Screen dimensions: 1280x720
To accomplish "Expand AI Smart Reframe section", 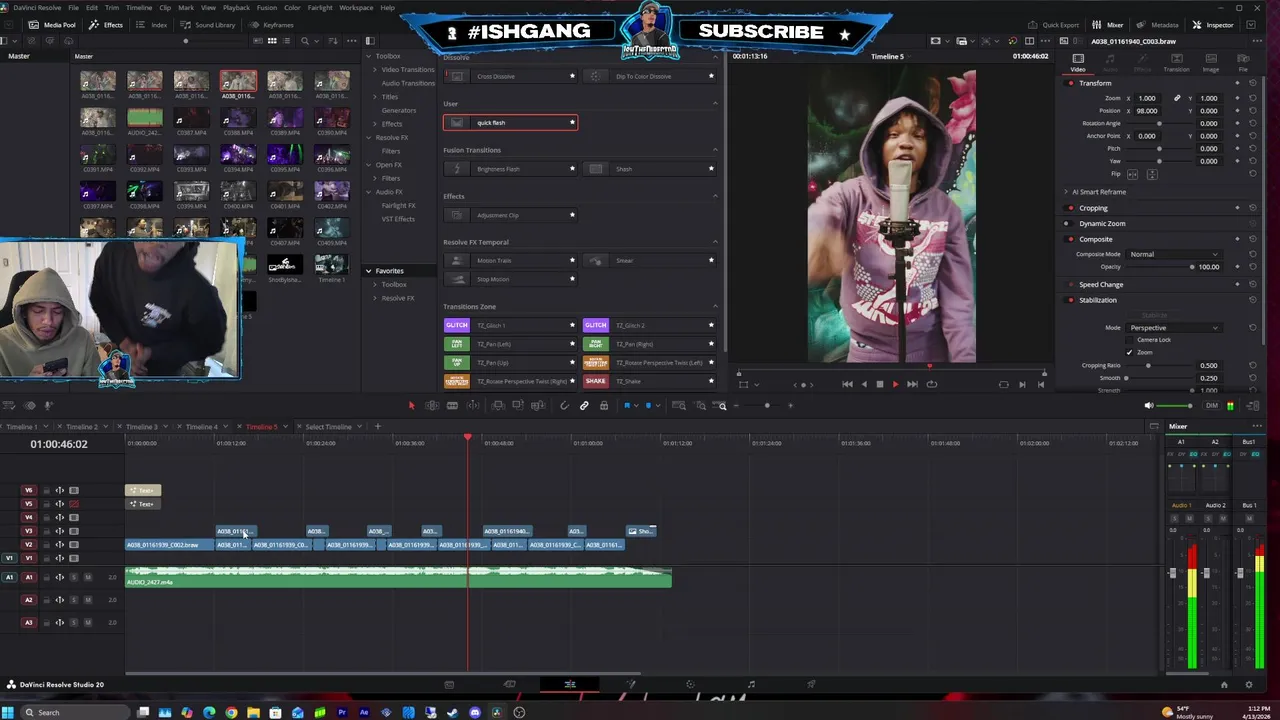I will coord(1066,192).
